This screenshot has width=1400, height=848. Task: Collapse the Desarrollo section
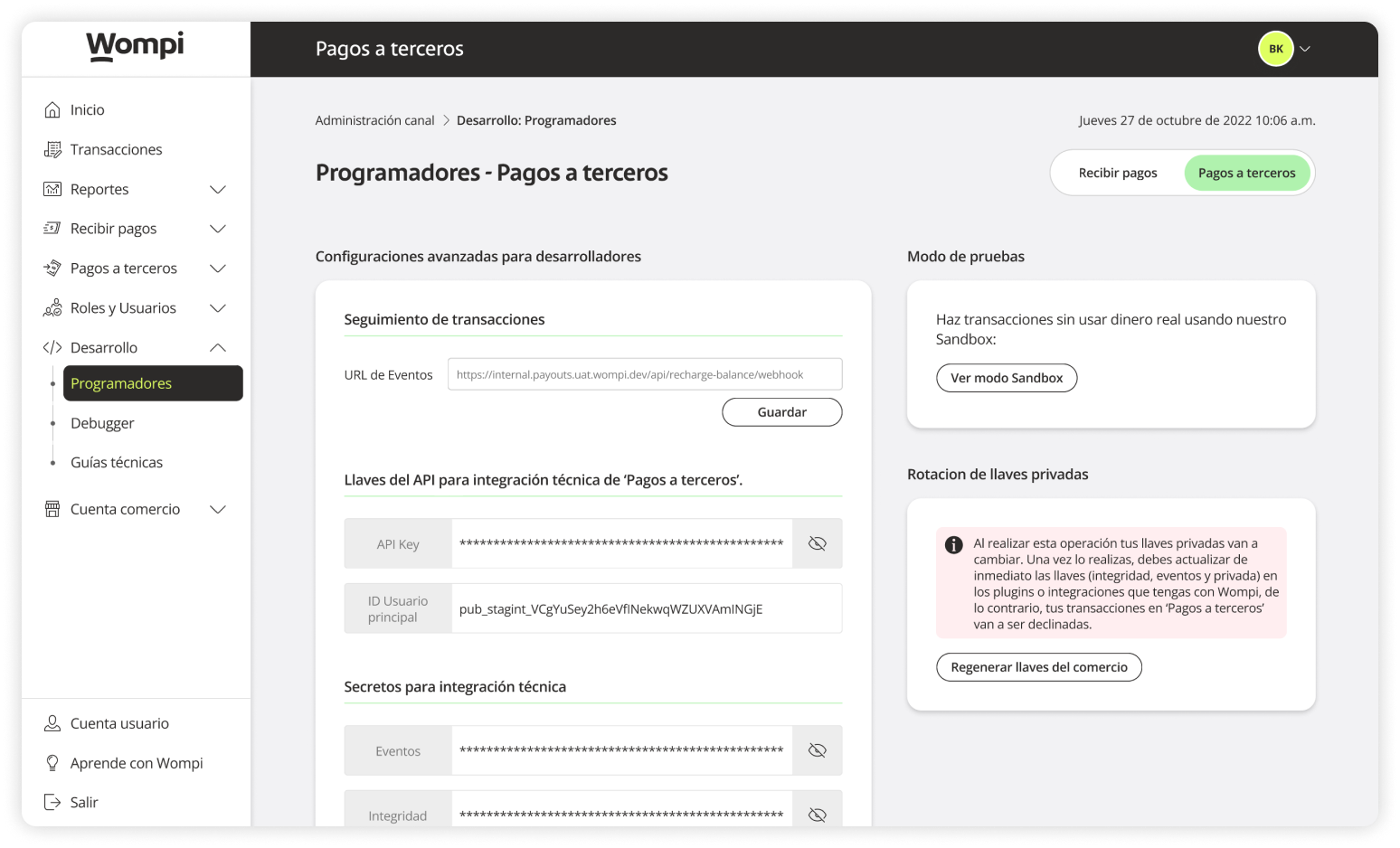click(217, 346)
